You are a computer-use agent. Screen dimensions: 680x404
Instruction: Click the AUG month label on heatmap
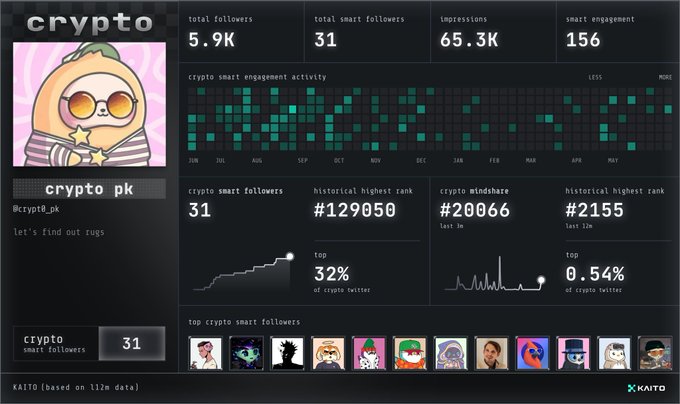coord(257,160)
